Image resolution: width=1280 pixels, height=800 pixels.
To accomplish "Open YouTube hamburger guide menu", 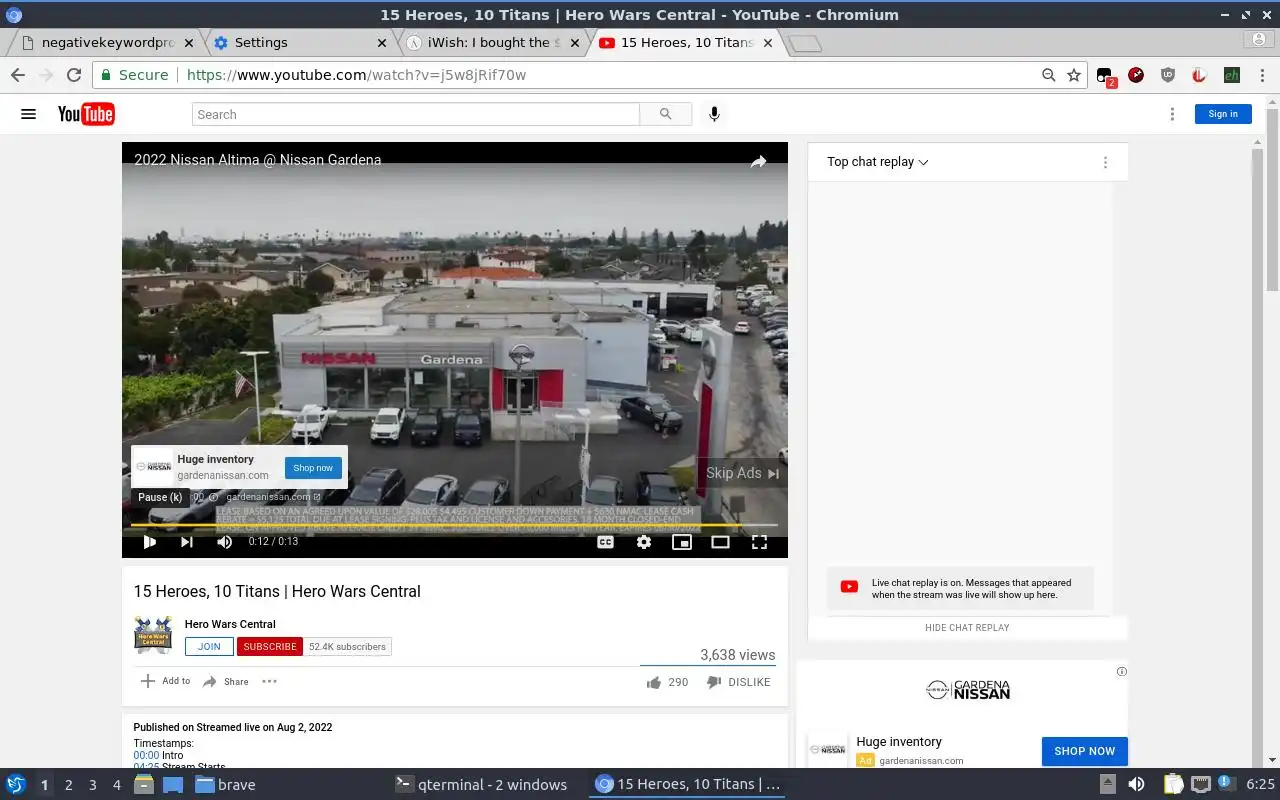I will pyautogui.click(x=28, y=114).
